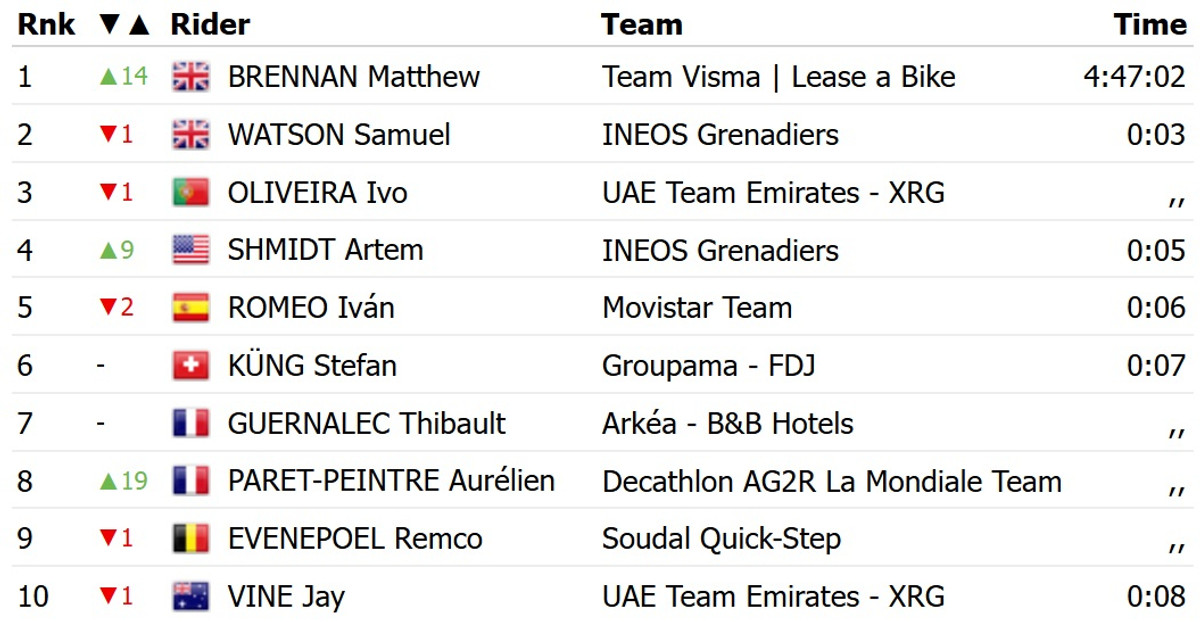Click the Belgium flag next to EVENEPOEL Remco
The height and width of the screenshot is (622, 1200).
pos(190,539)
